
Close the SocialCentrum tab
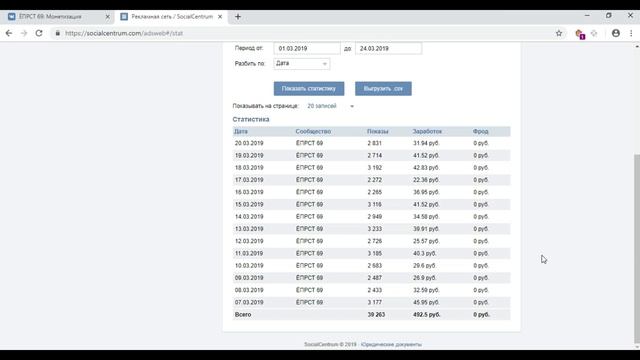point(220,17)
